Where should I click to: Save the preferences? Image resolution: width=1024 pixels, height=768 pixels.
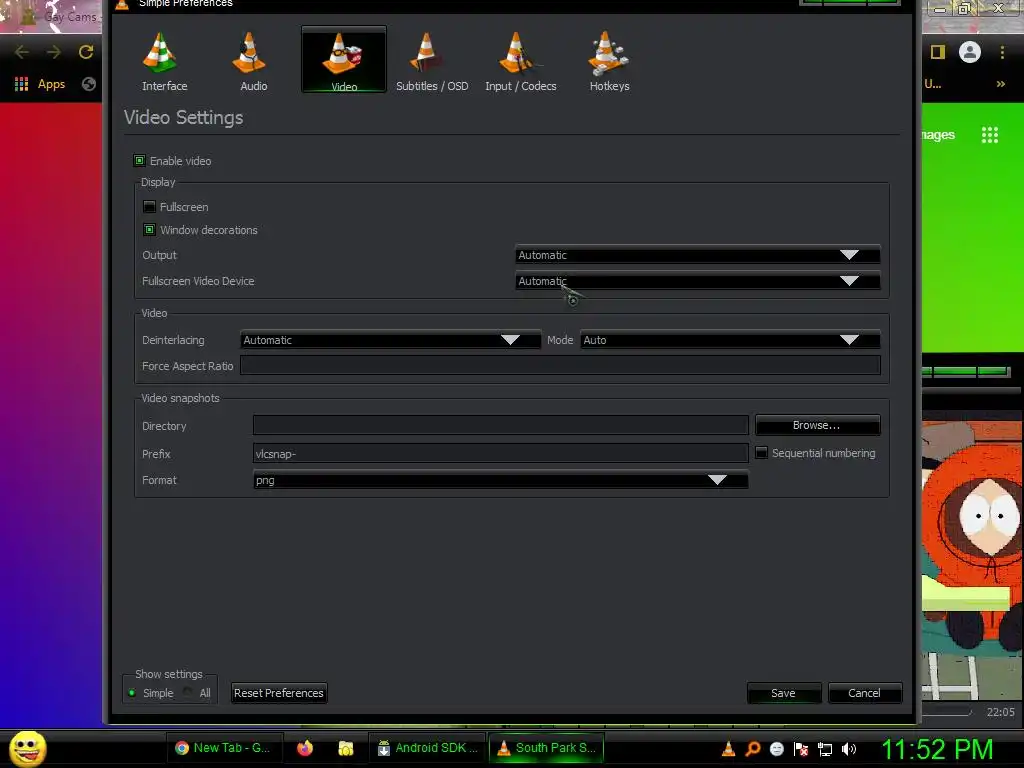[x=784, y=693]
